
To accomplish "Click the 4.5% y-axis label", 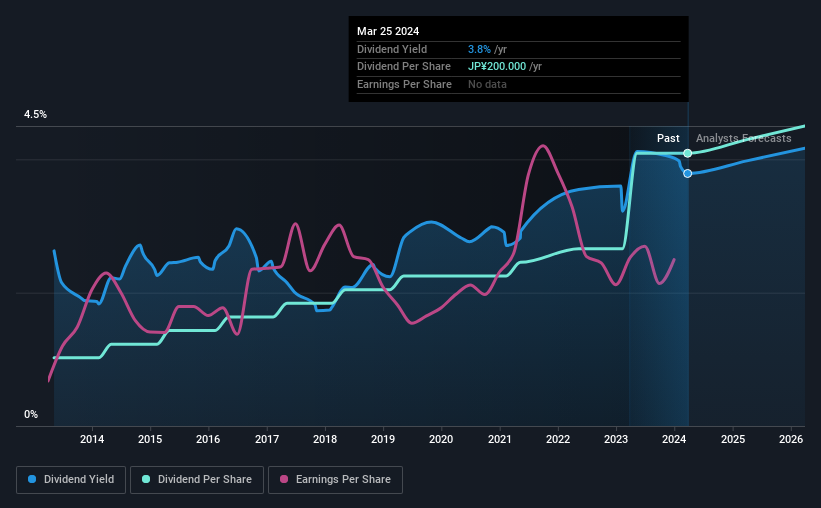I will (x=35, y=114).
